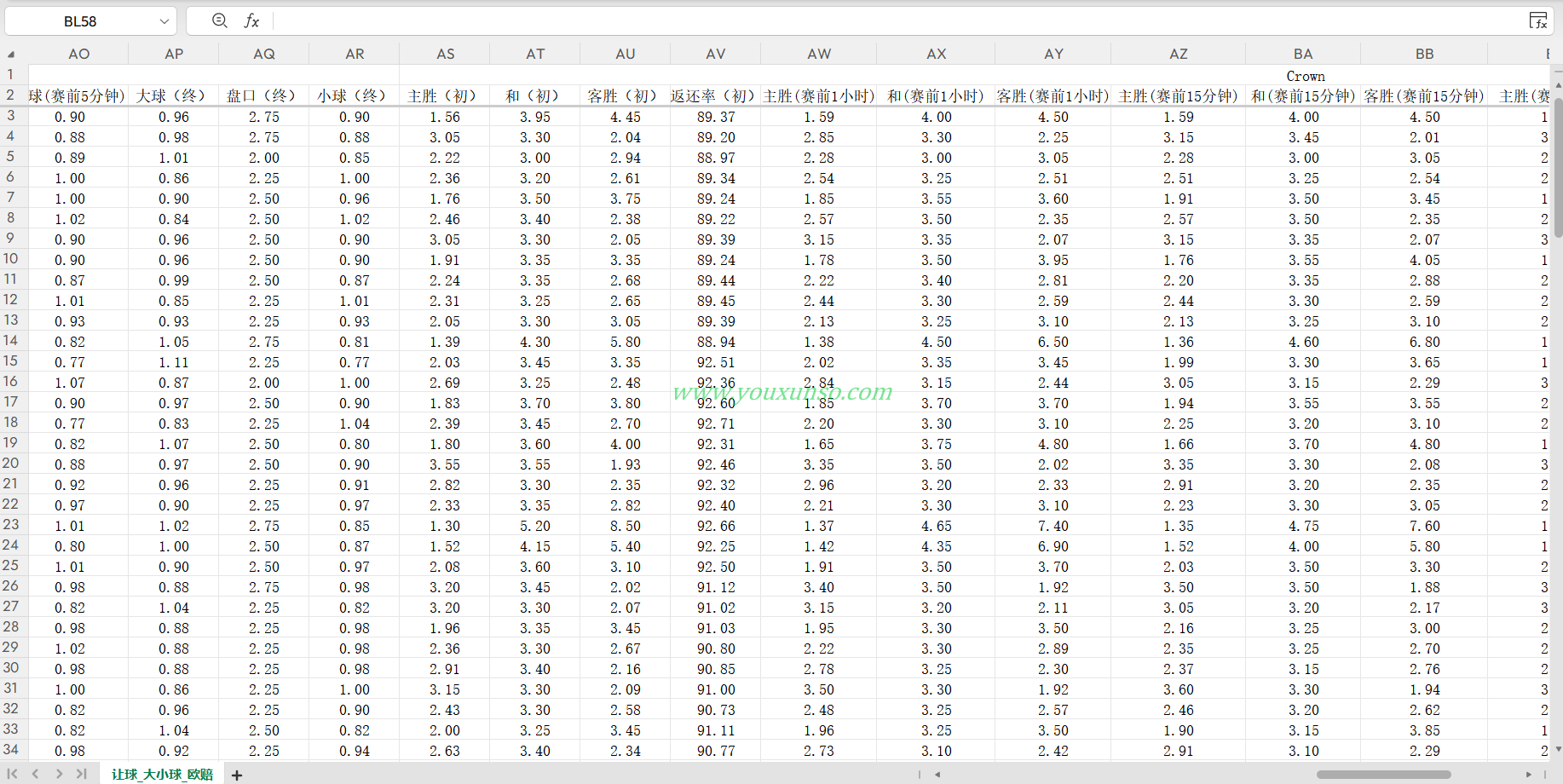Click the 客胜(赛前15分钟) header cell
The width and height of the screenshot is (1563, 784).
[x=1424, y=95]
